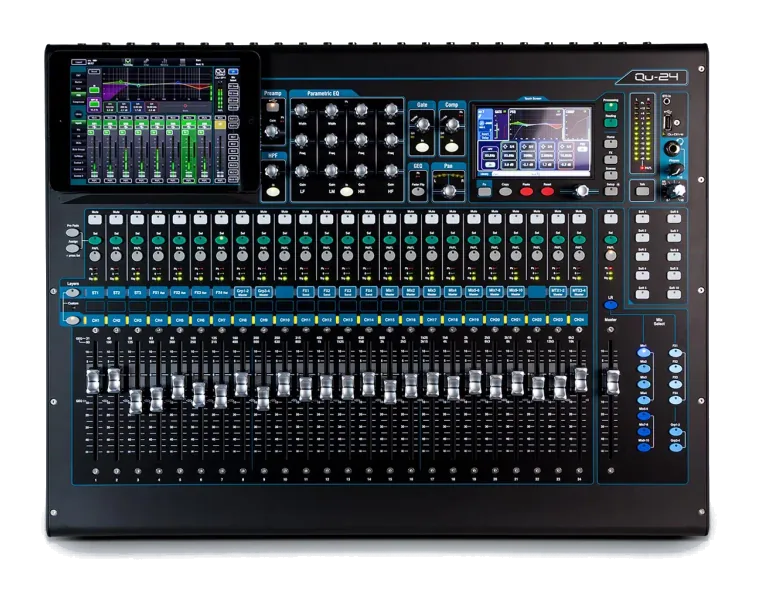Click the CH1 fader

(93, 381)
